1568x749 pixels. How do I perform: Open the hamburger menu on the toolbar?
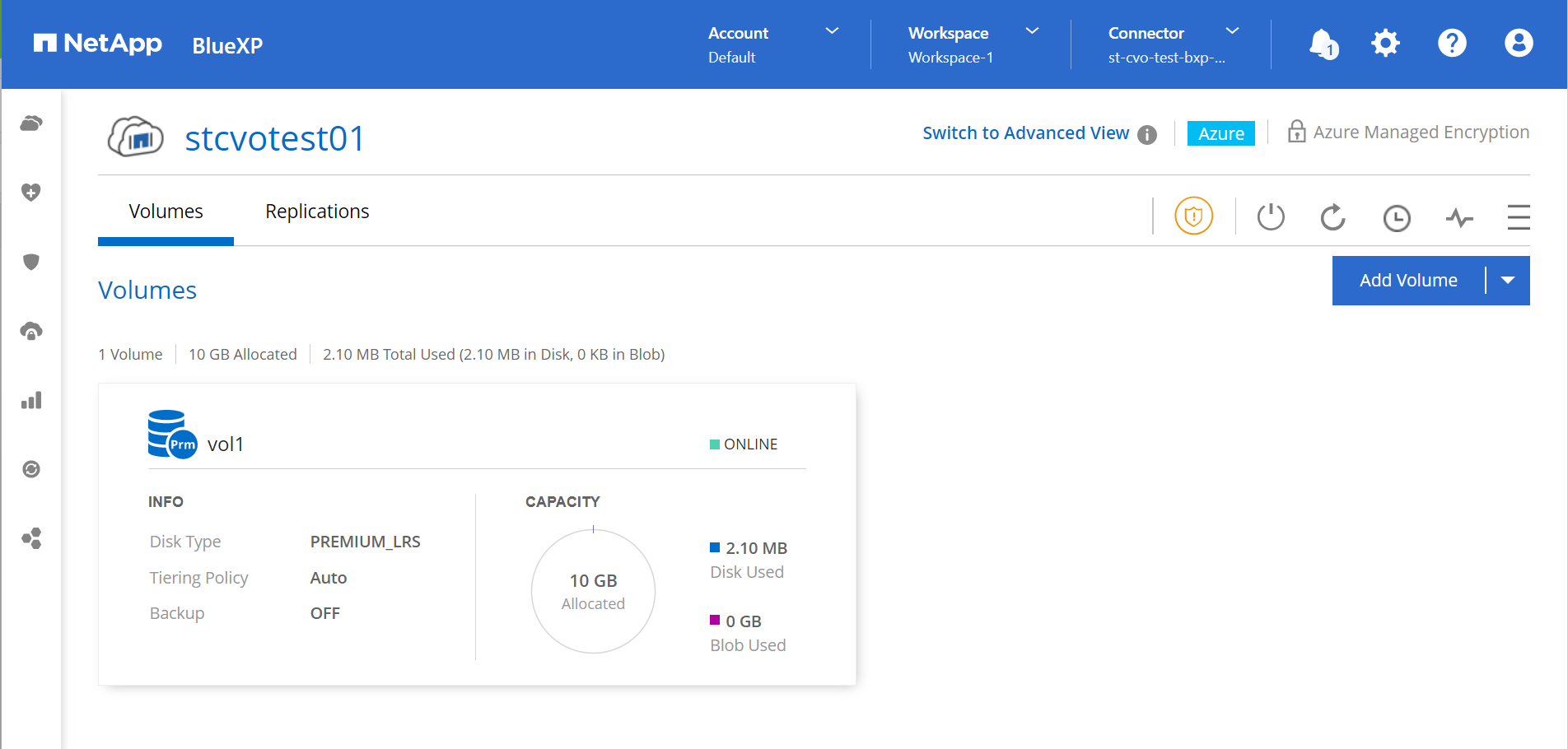[x=1519, y=217]
